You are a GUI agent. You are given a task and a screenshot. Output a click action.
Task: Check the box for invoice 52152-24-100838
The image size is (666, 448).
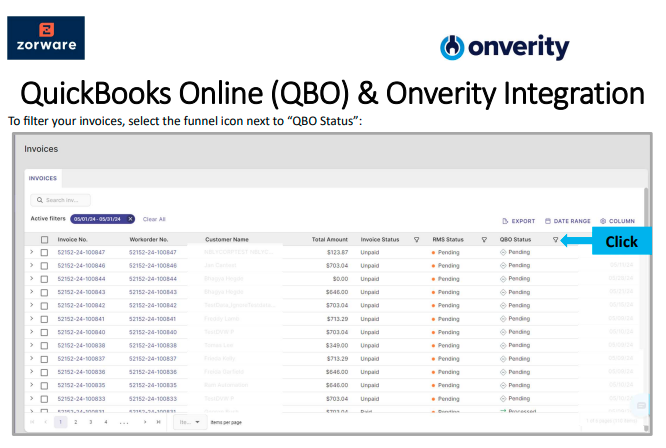tap(44, 346)
